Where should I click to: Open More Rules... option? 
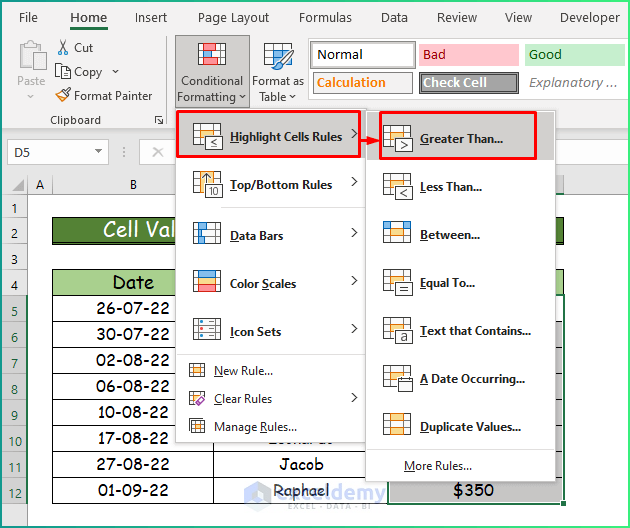(x=460, y=466)
